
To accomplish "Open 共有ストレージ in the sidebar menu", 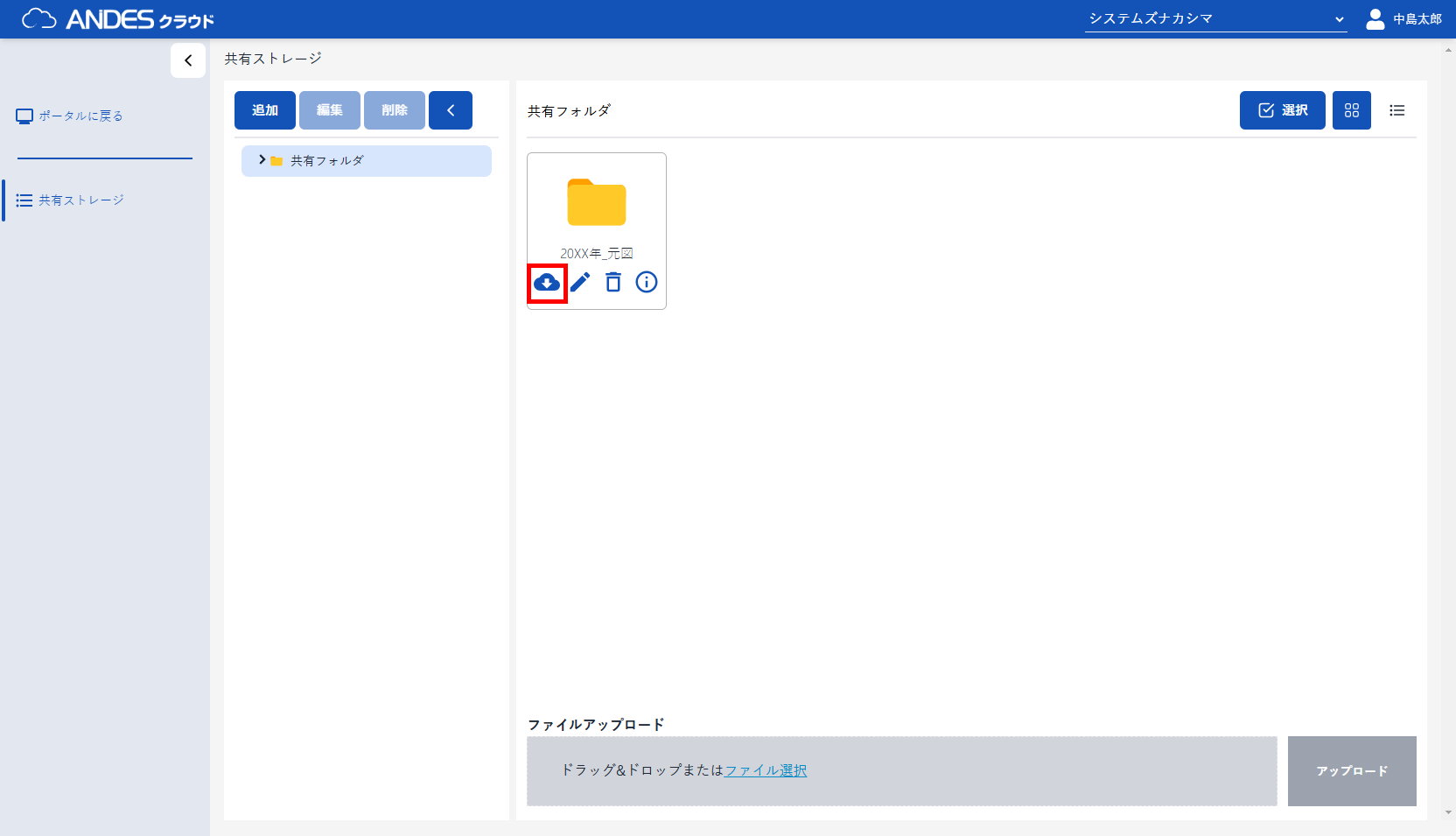I will (x=80, y=200).
